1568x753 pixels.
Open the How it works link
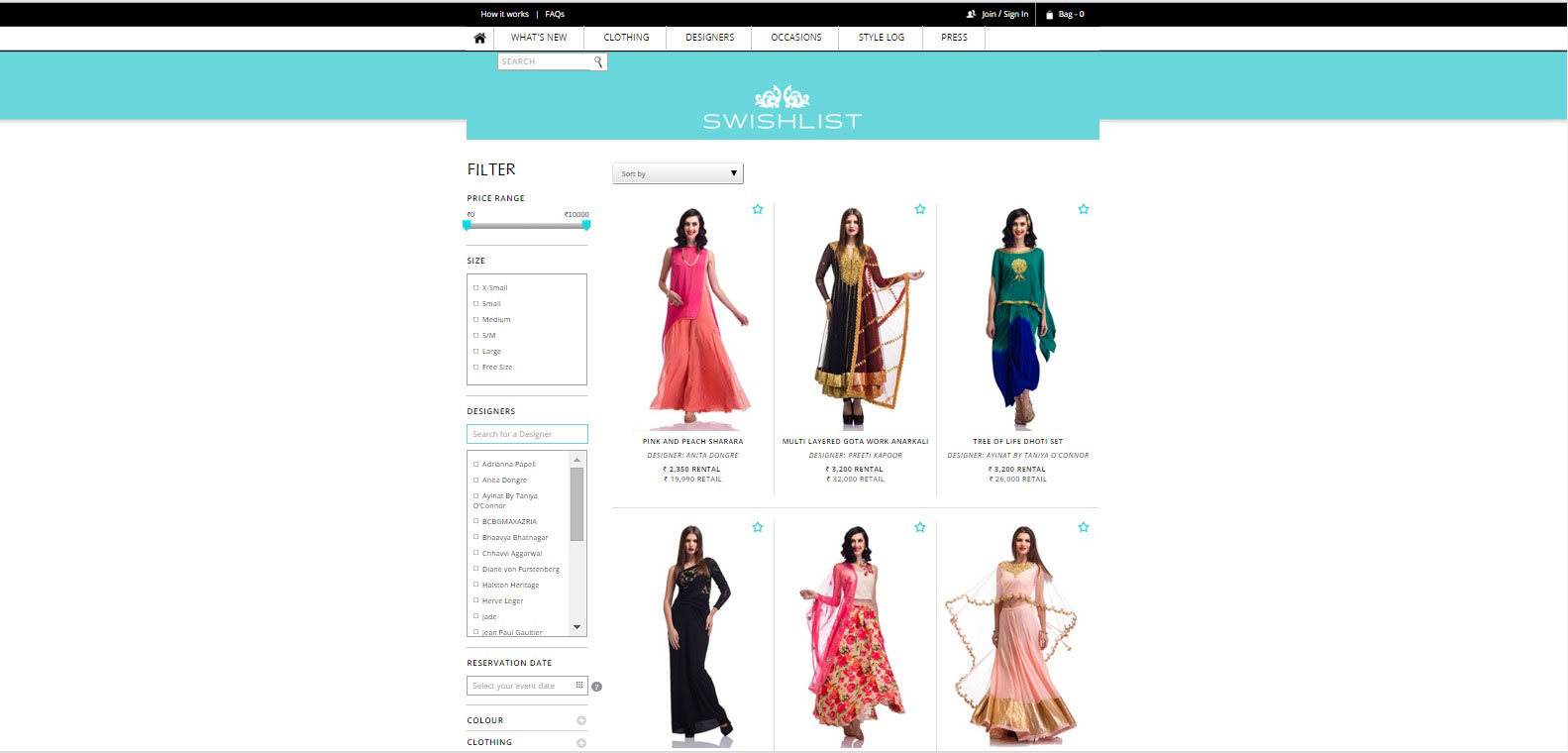tap(505, 14)
